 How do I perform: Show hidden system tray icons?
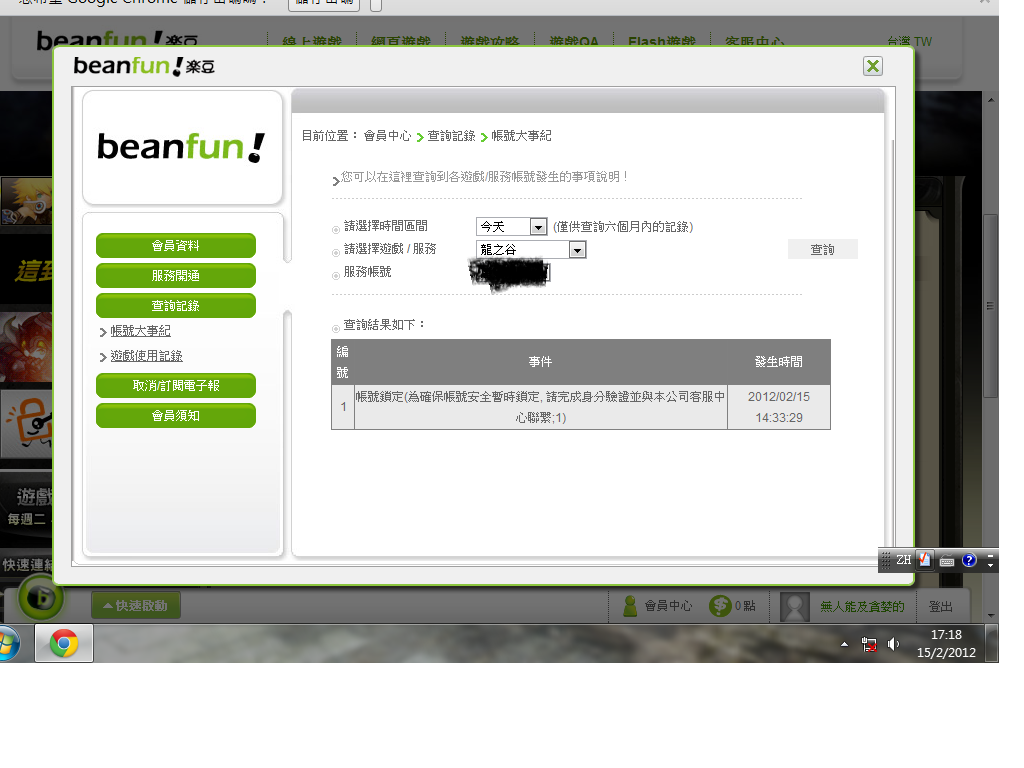(x=844, y=645)
